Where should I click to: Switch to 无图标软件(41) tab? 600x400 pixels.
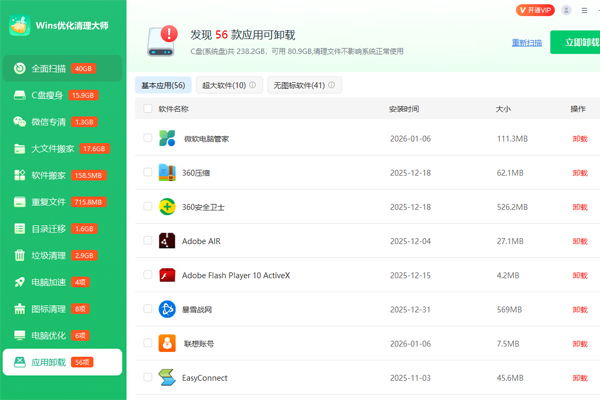click(305, 85)
